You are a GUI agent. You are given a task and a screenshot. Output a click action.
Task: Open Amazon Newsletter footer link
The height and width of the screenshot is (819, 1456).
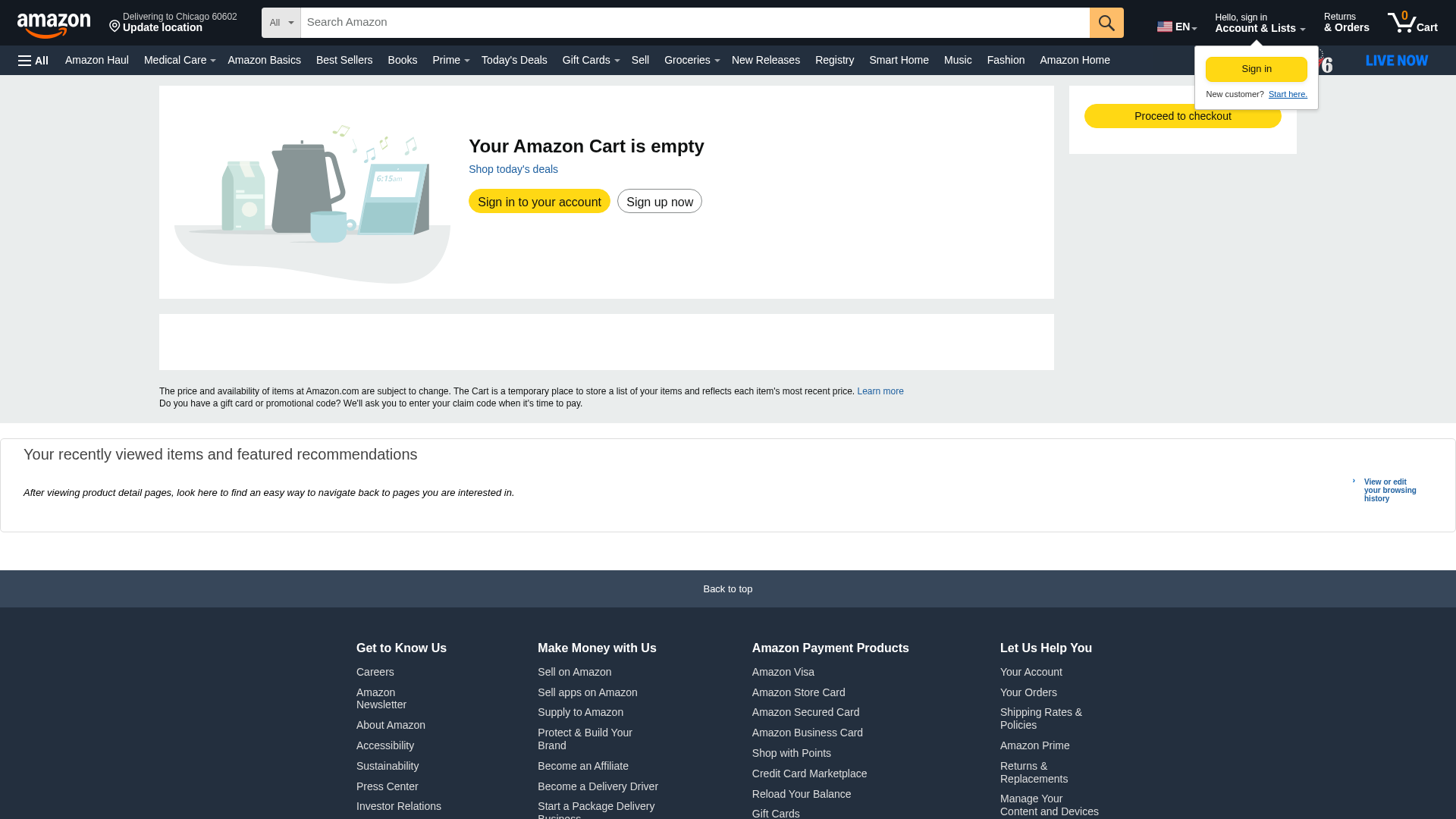381,698
